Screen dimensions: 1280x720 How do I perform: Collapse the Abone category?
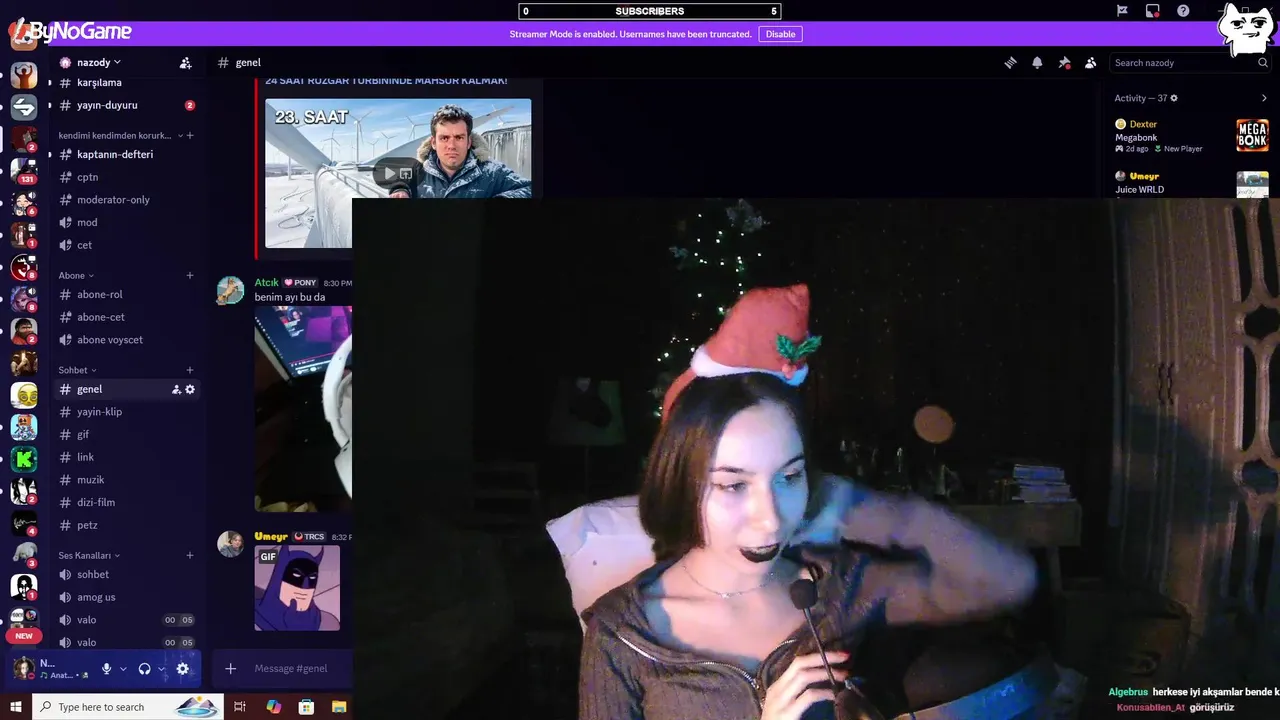pos(76,275)
